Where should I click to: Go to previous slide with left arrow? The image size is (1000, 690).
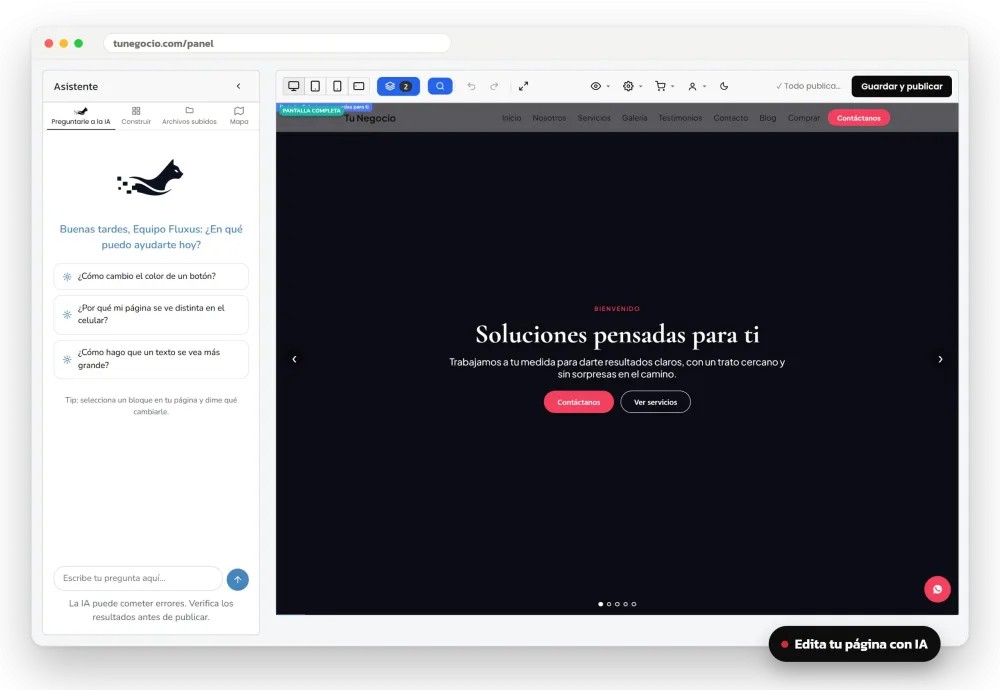pos(294,359)
